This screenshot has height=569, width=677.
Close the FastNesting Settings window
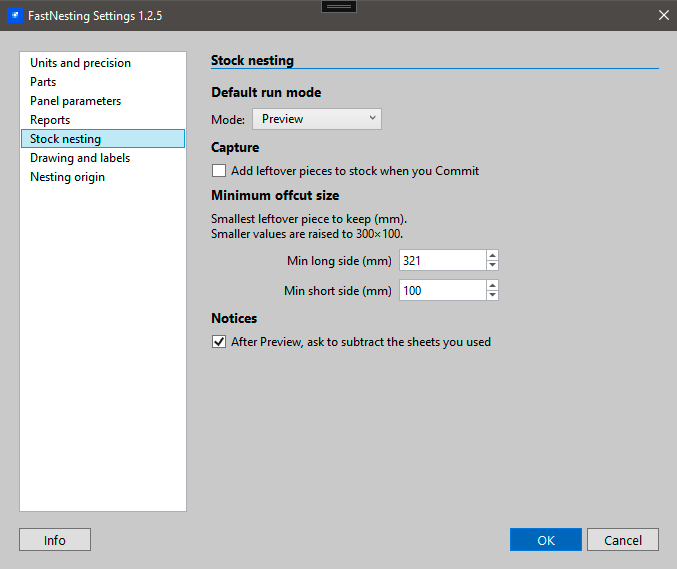coord(664,16)
